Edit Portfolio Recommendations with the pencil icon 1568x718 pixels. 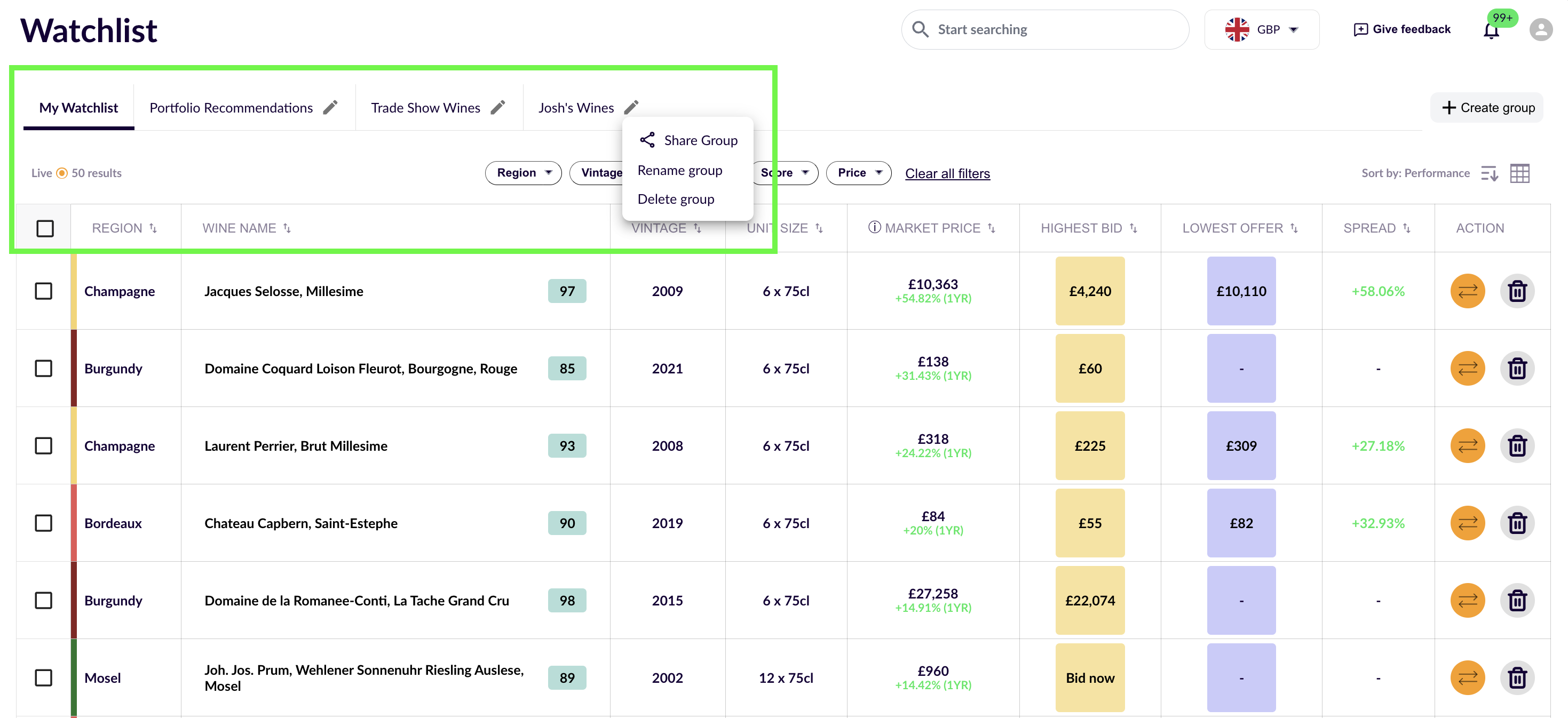(x=331, y=107)
